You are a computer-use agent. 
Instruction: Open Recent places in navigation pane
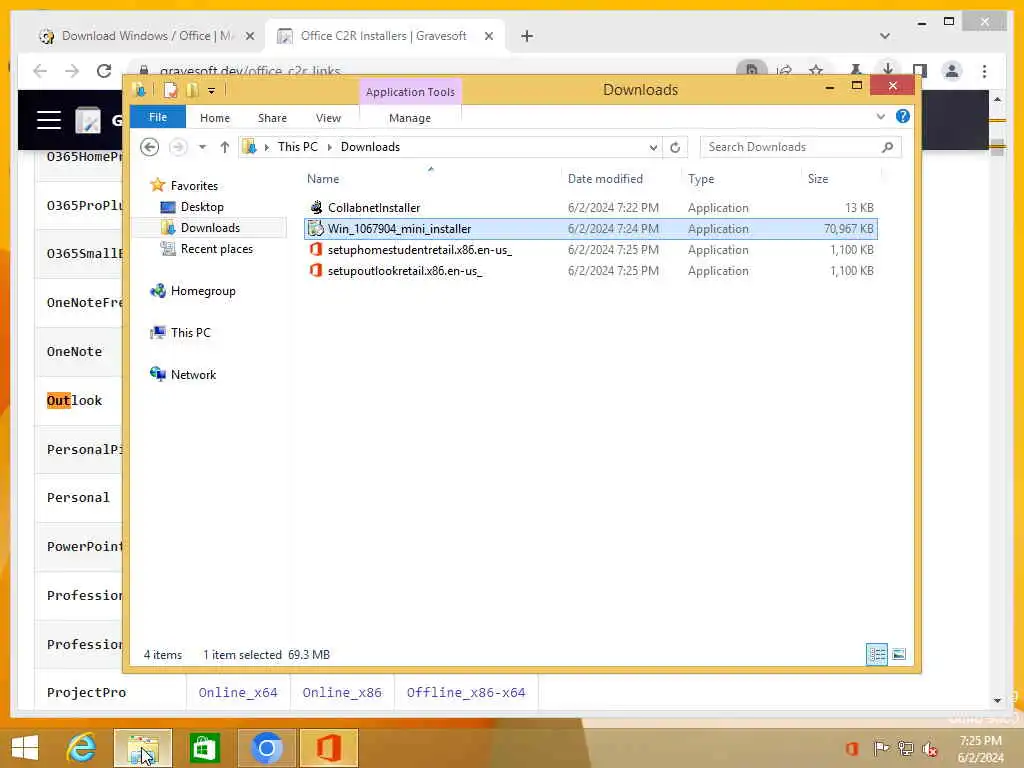point(217,249)
